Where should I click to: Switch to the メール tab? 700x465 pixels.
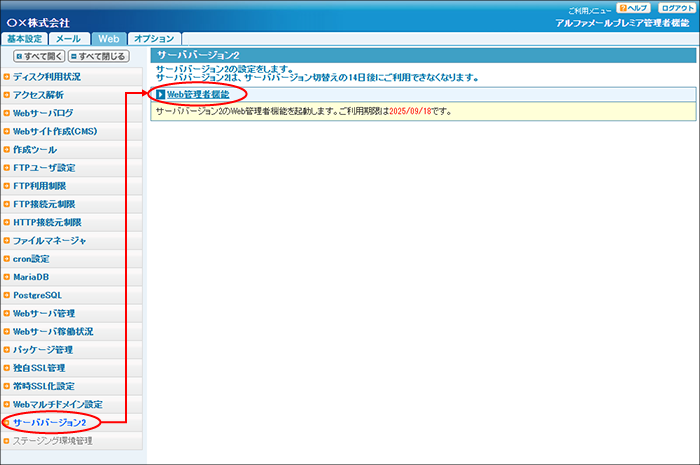tap(70, 38)
